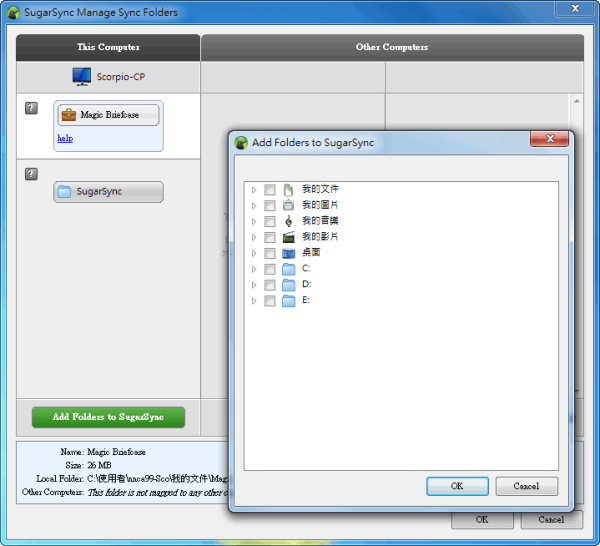Click the E: drive folder icon
Image resolution: width=600 pixels, height=546 pixels.
point(289,301)
